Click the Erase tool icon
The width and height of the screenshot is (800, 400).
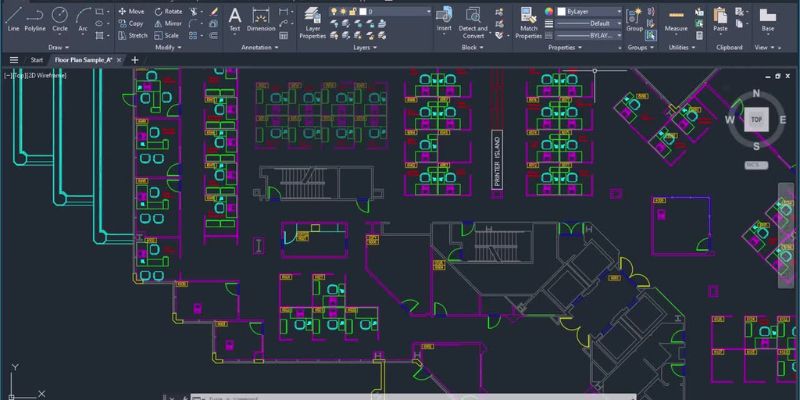coord(214,11)
